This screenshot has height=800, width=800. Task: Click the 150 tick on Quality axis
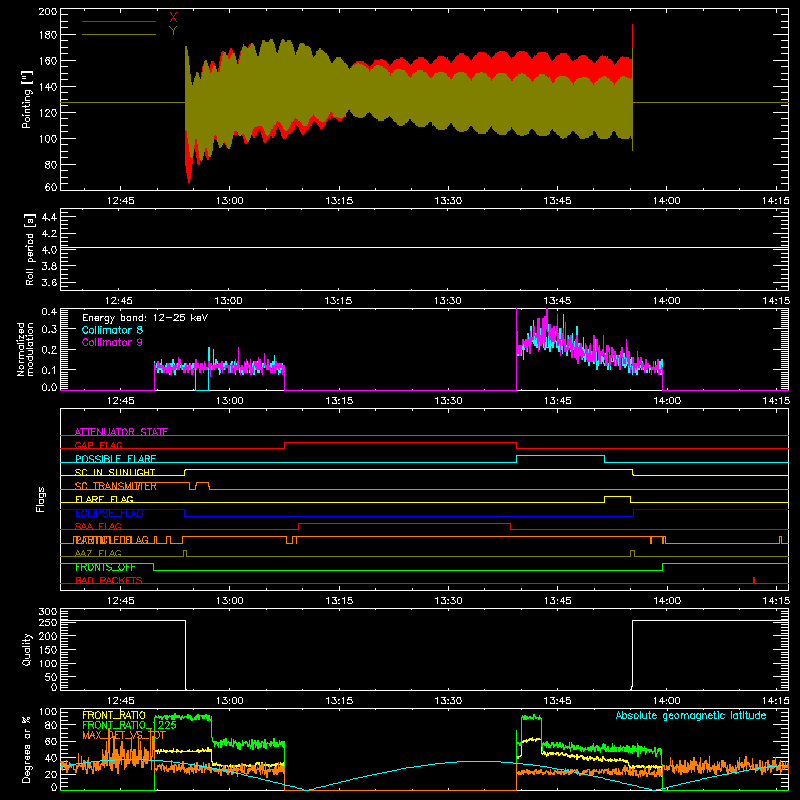(x=48, y=650)
